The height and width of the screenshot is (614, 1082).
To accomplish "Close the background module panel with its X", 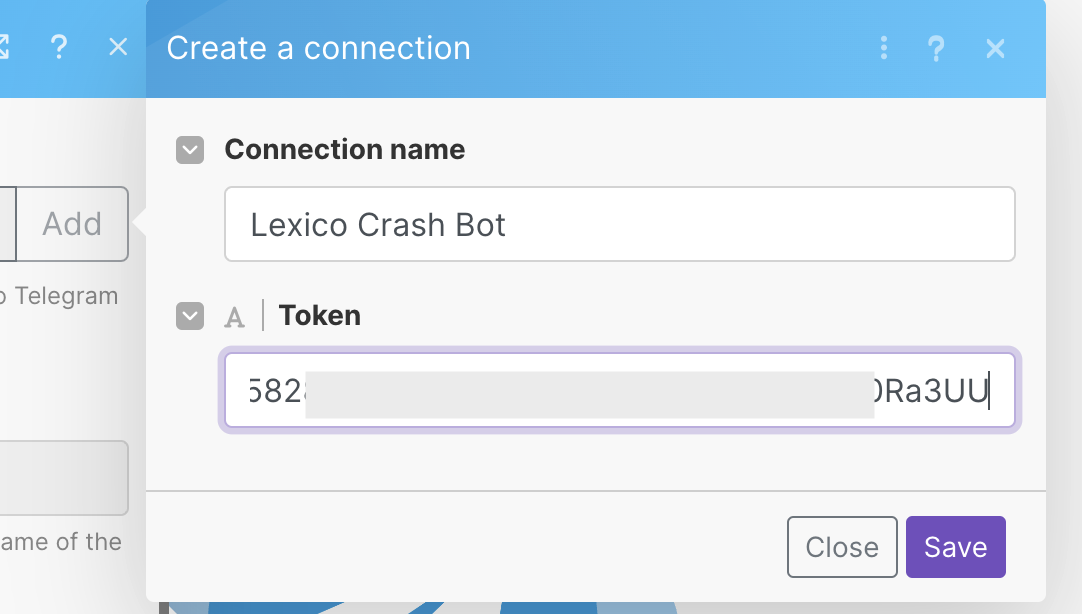I will (118, 47).
